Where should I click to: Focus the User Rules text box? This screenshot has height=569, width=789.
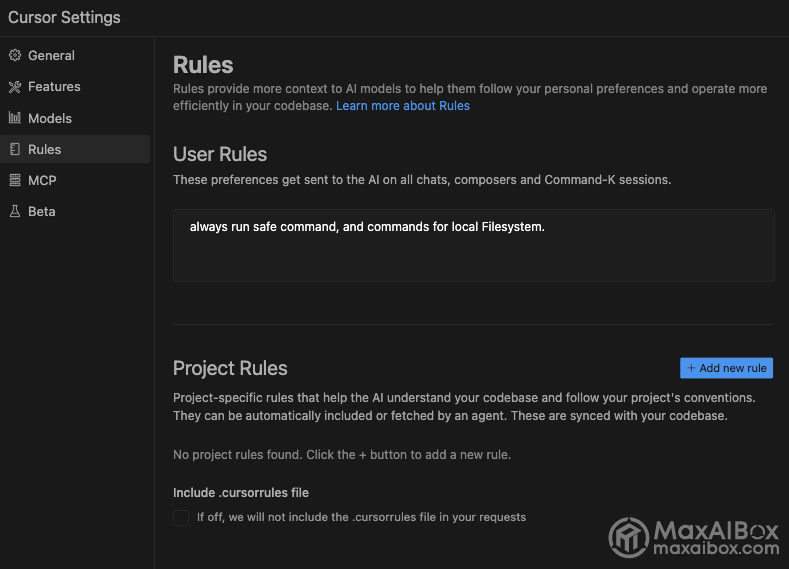[x=474, y=246]
